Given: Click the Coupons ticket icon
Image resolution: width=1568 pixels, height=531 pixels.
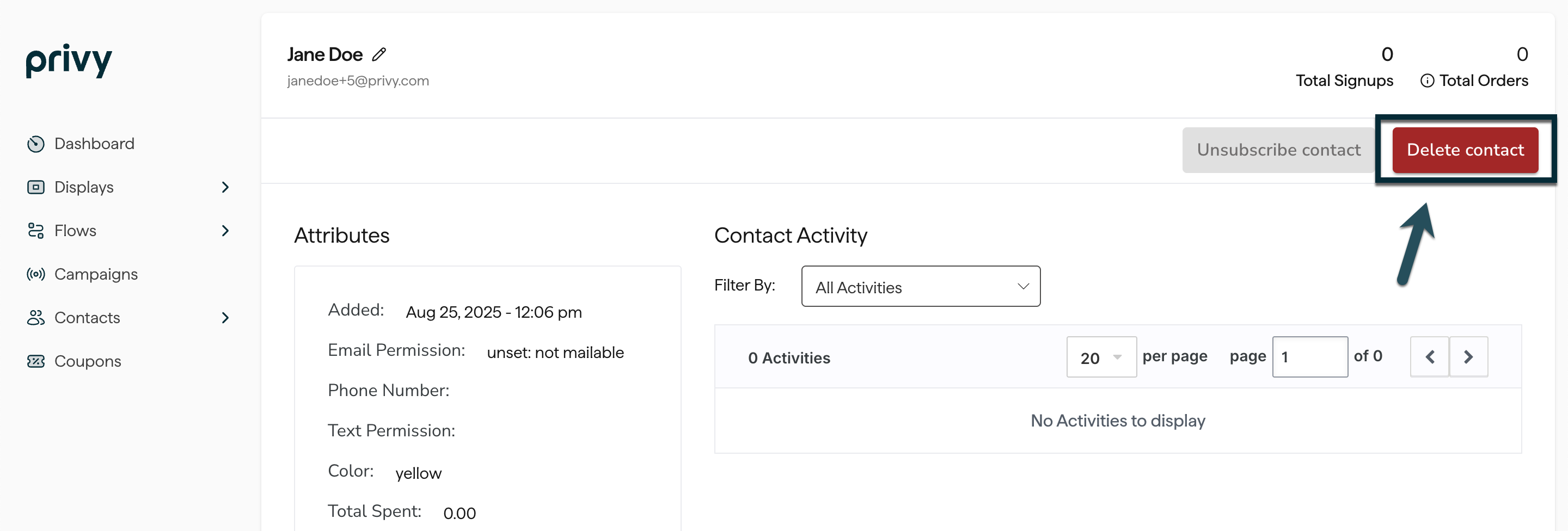Looking at the screenshot, I should [x=36, y=361].
